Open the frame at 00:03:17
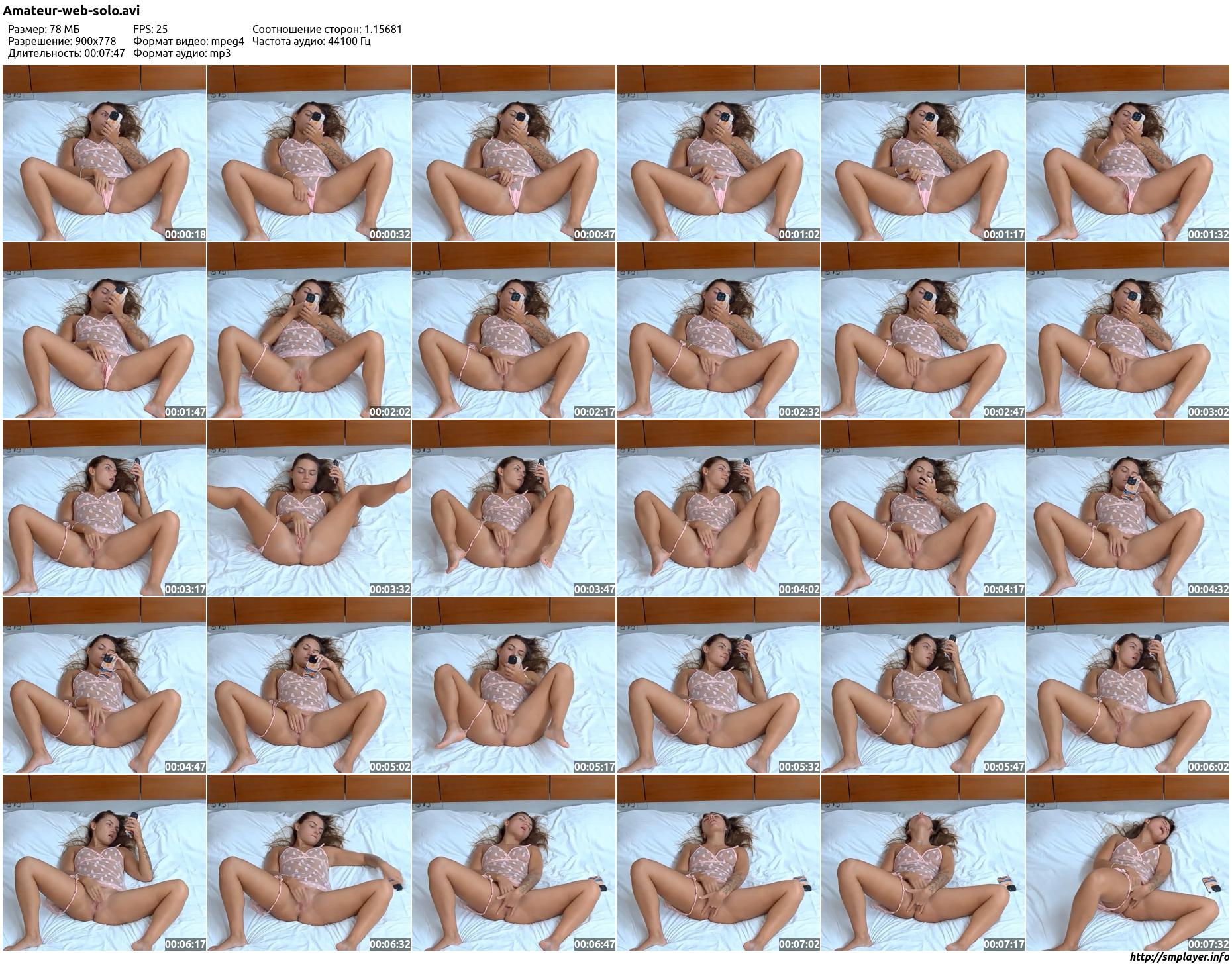Image resolution: width=1232 pixels, height=966 pixels. click(104, 508)
